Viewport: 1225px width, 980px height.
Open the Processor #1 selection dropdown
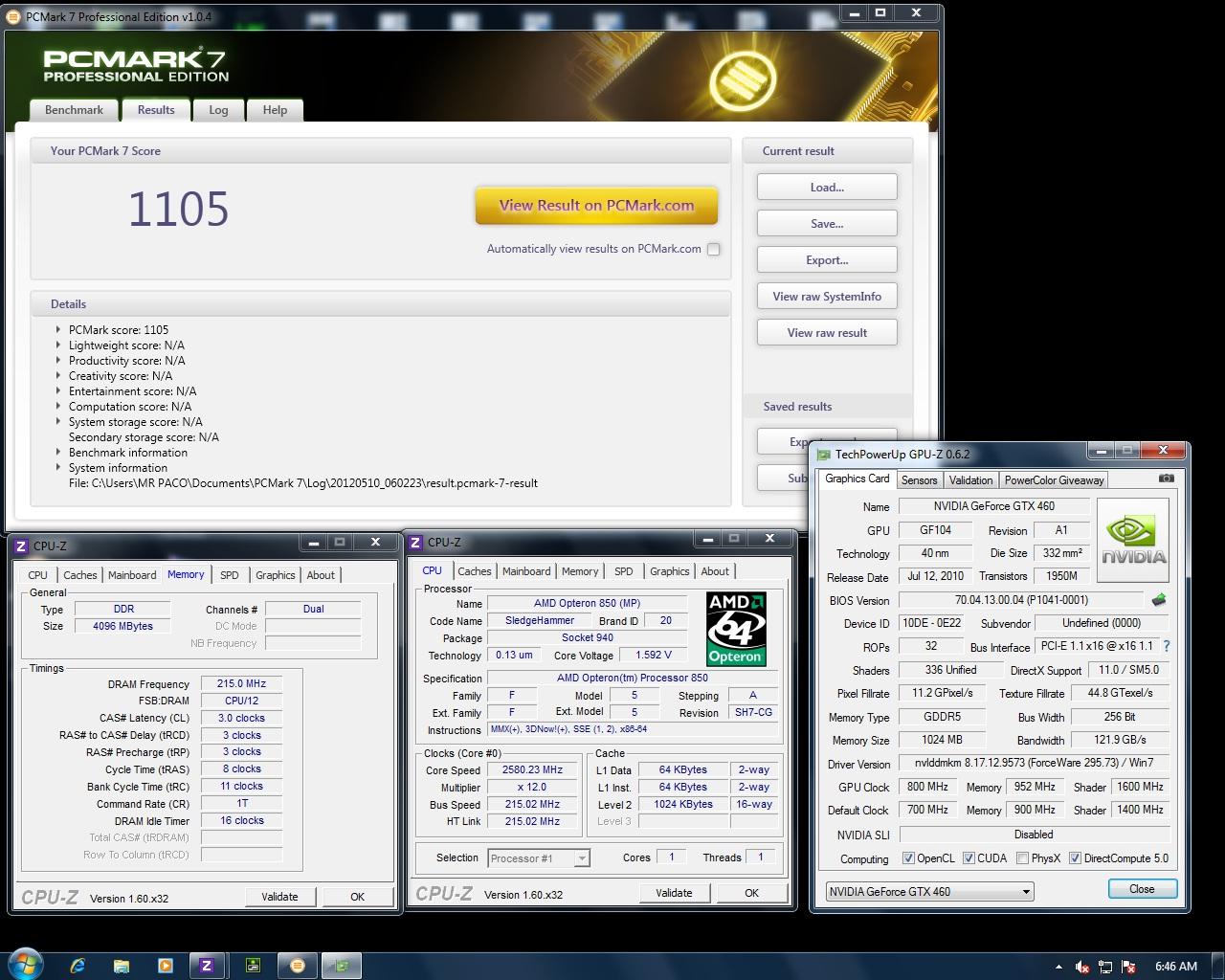539,858
